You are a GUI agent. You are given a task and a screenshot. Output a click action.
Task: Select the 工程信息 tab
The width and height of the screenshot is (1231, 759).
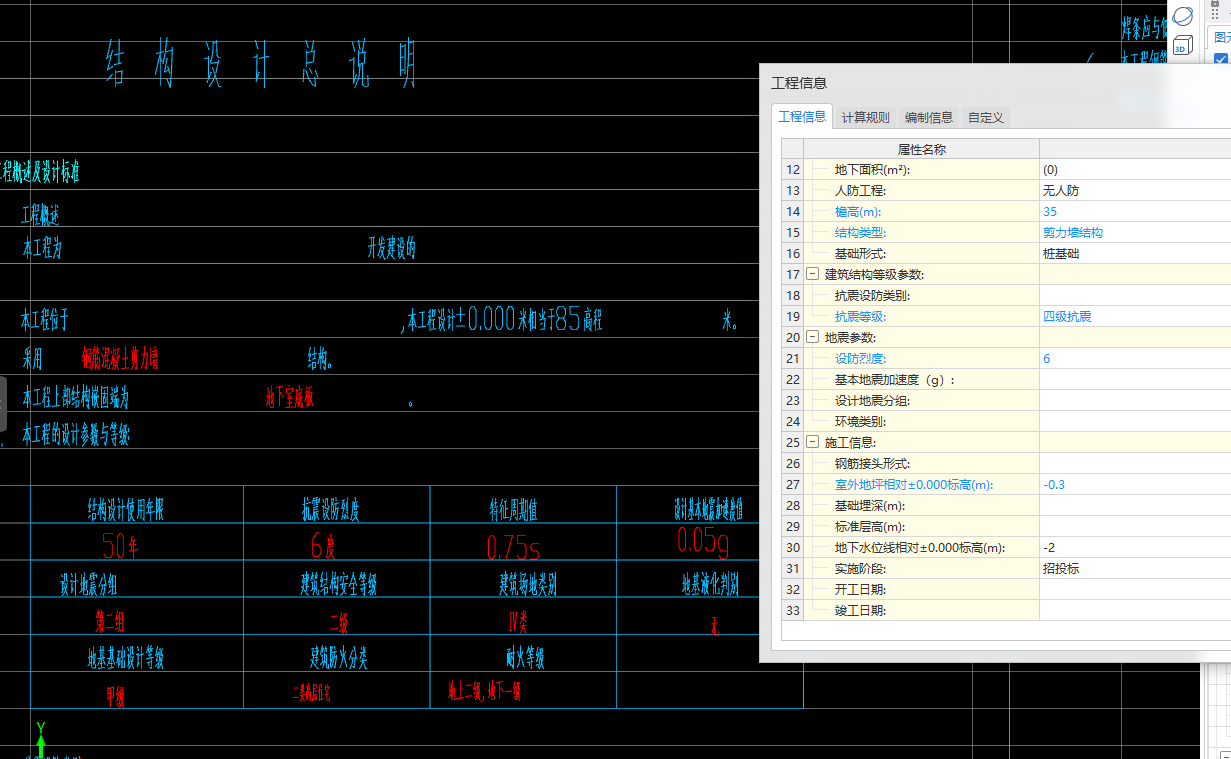pos(802,116)
